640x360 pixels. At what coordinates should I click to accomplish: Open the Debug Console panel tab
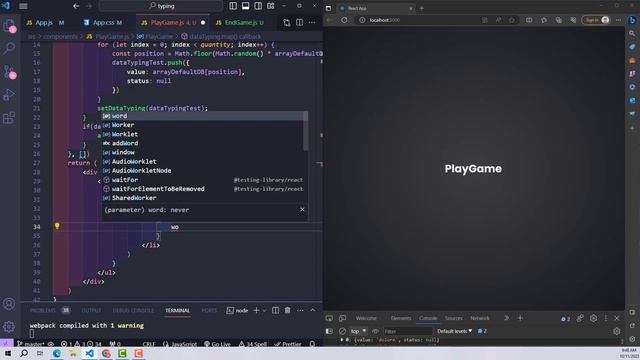133,311
